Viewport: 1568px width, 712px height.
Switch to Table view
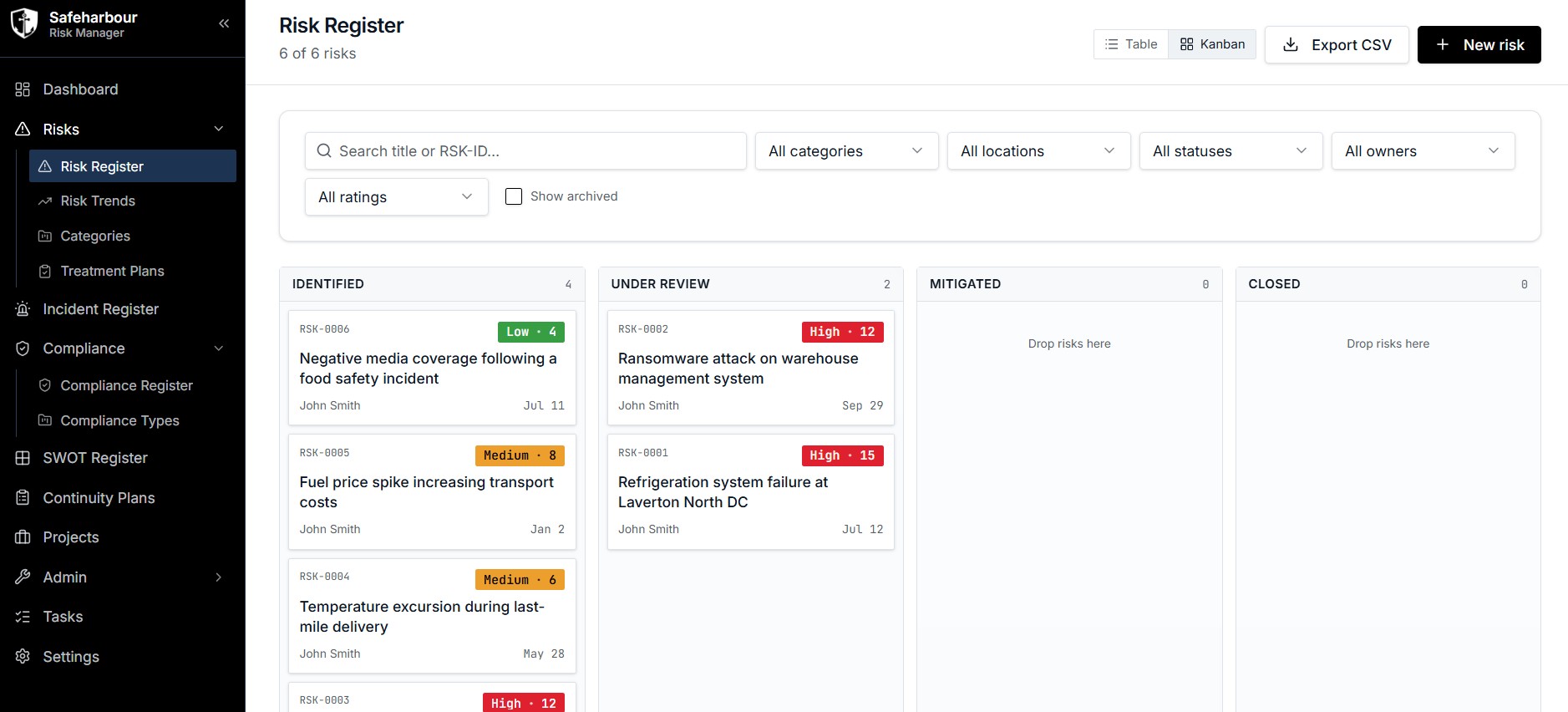coord(1131,44)
